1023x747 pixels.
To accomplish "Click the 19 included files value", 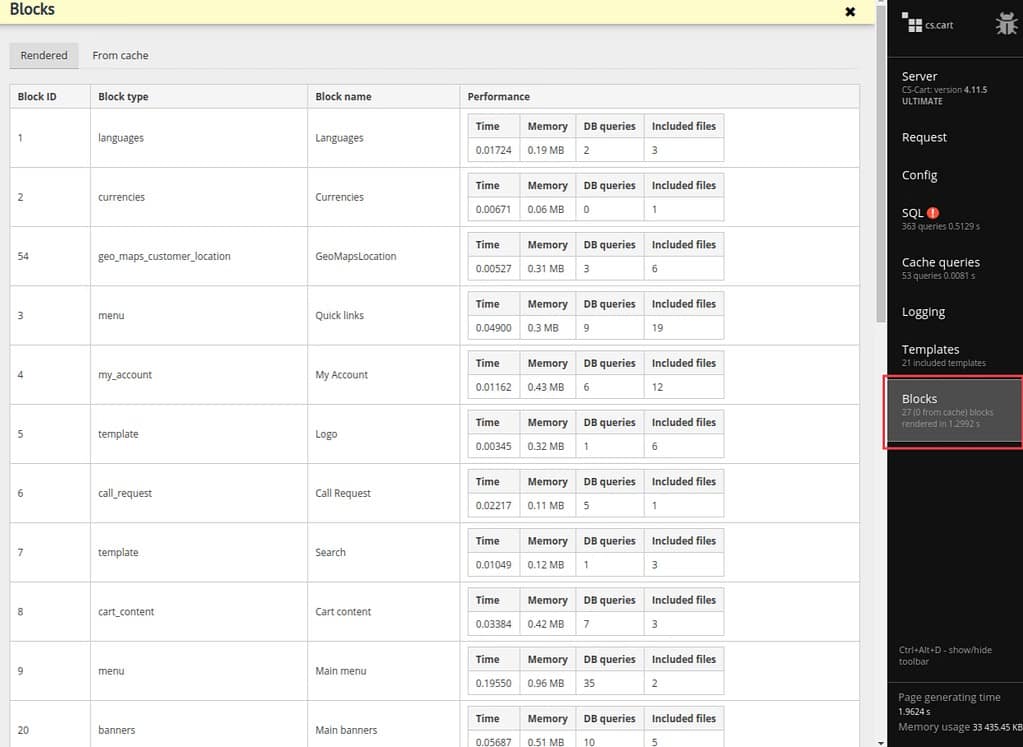I will 658,328.
